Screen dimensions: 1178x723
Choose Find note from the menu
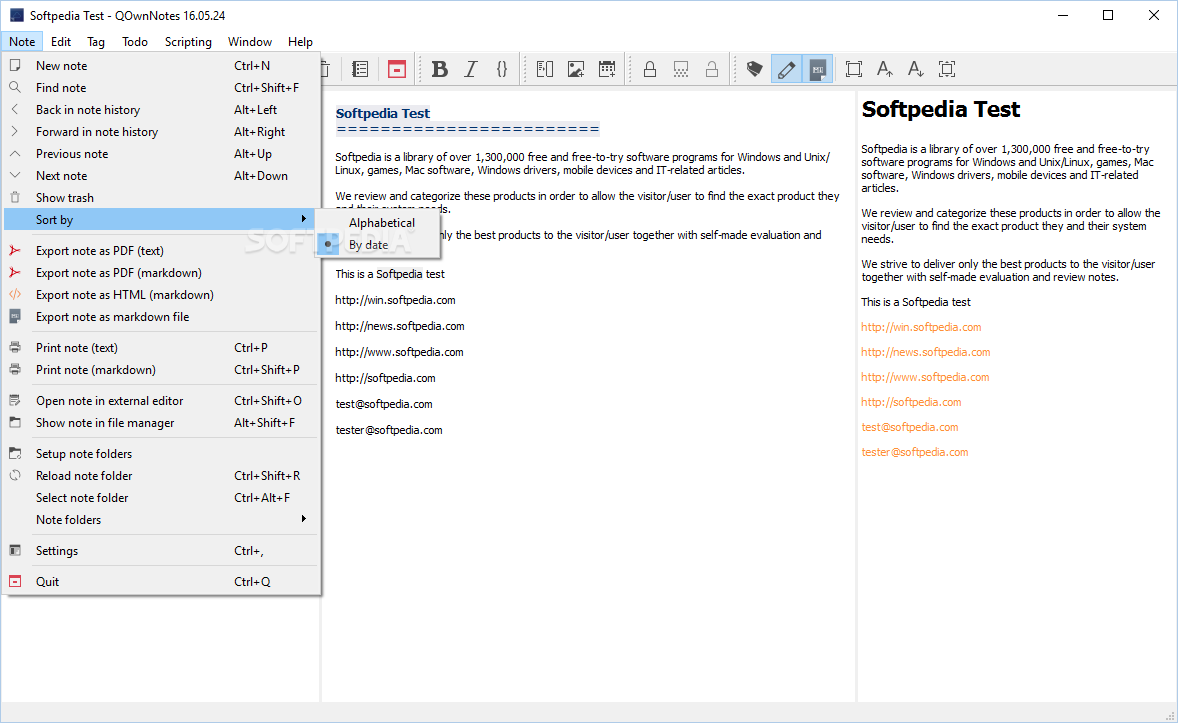click(x=161, y=87)
